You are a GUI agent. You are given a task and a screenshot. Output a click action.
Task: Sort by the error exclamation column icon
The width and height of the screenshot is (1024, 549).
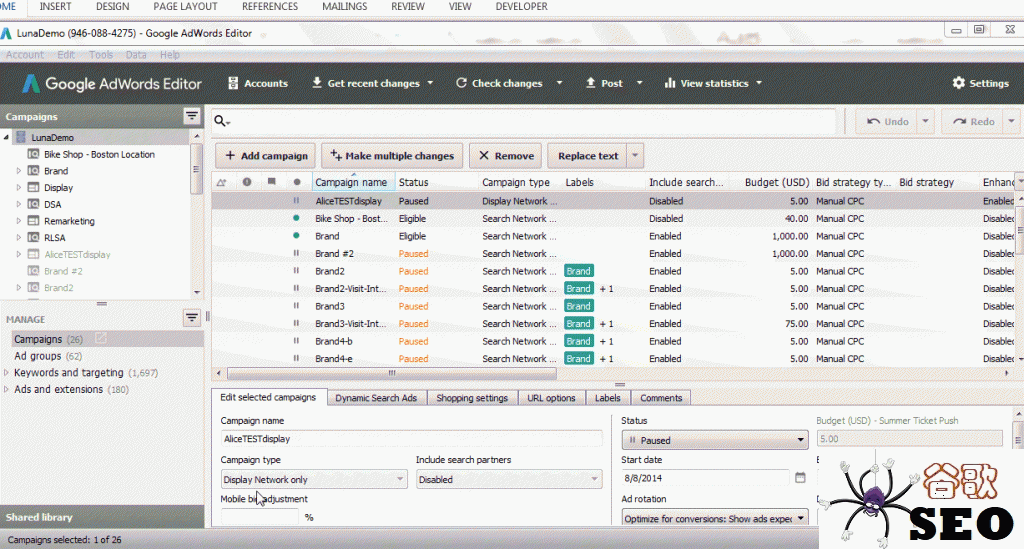tap(247, 182)
